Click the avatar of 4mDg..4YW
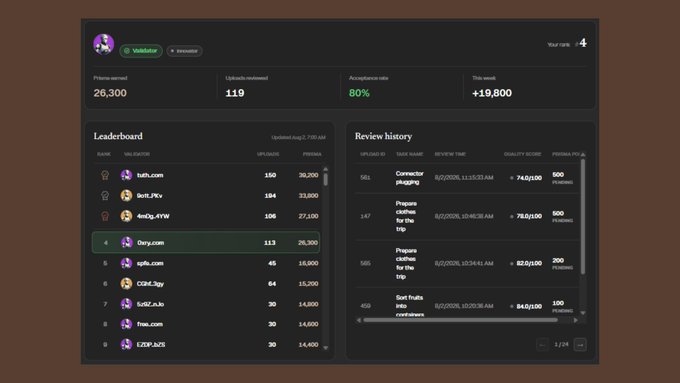Screen dimensions: 680x383 click(126, 216)
